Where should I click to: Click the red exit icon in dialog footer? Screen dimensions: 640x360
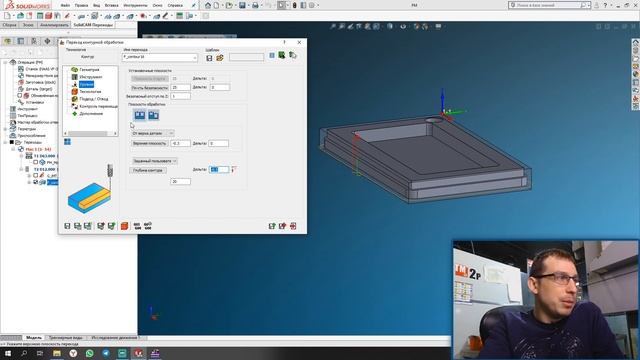click(293, 226)
